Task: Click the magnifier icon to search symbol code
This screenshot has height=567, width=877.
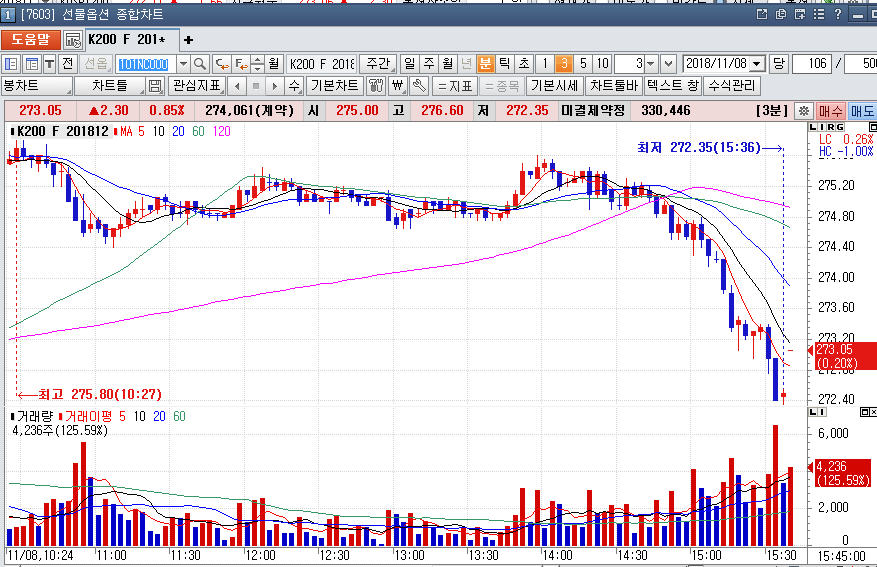Action: click(200, 63)
